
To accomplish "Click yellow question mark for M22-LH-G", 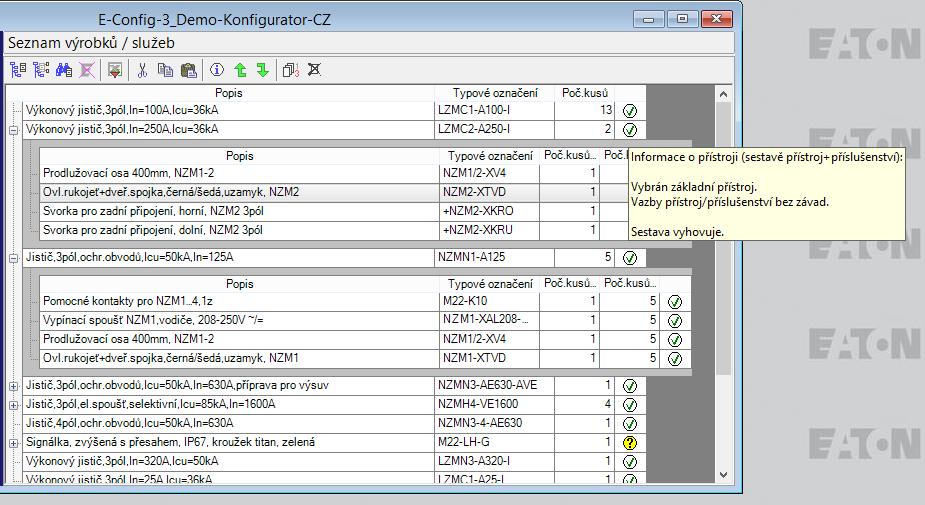I will (x=629, y=442).
